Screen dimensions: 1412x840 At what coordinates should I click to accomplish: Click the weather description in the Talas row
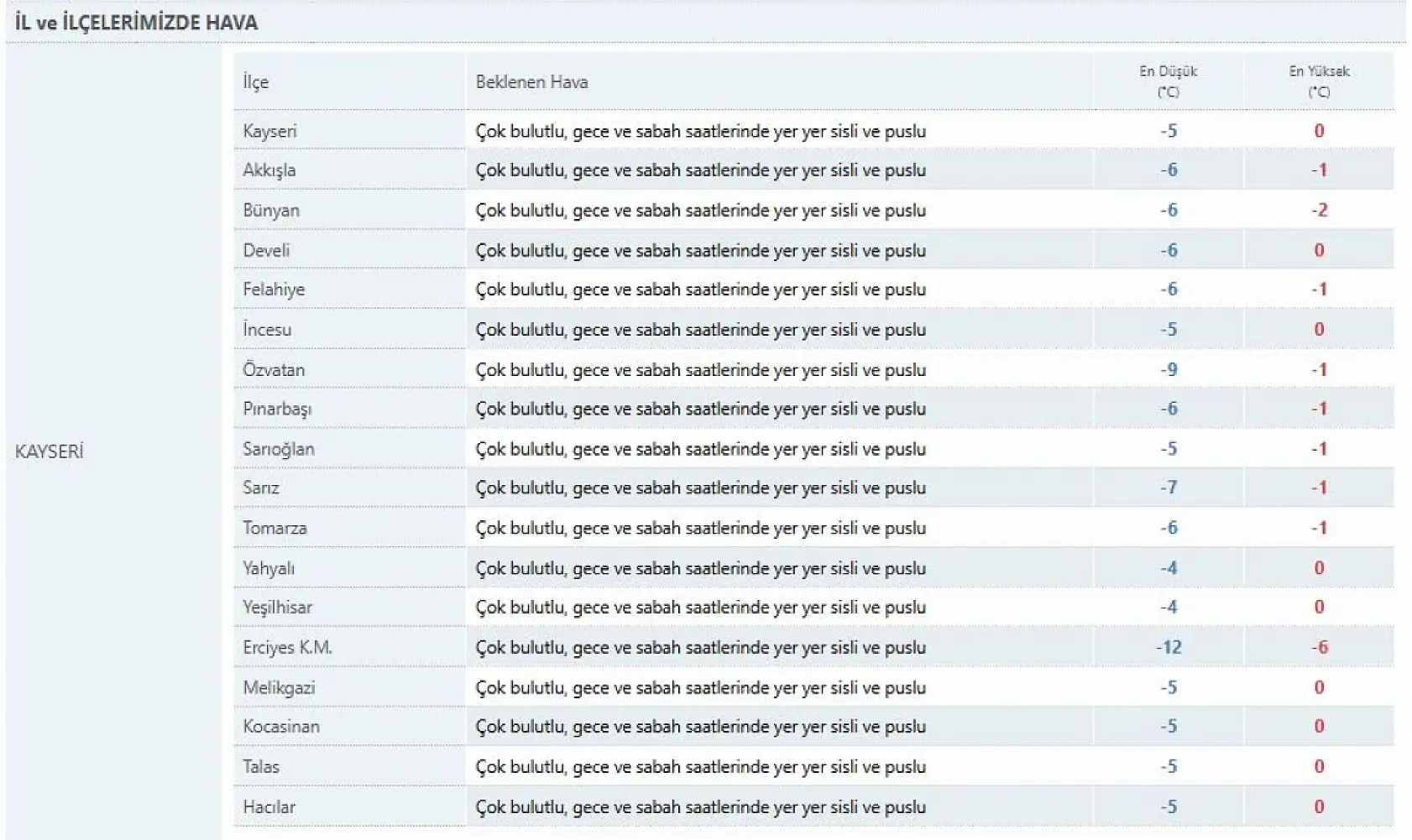pos(700,767)
